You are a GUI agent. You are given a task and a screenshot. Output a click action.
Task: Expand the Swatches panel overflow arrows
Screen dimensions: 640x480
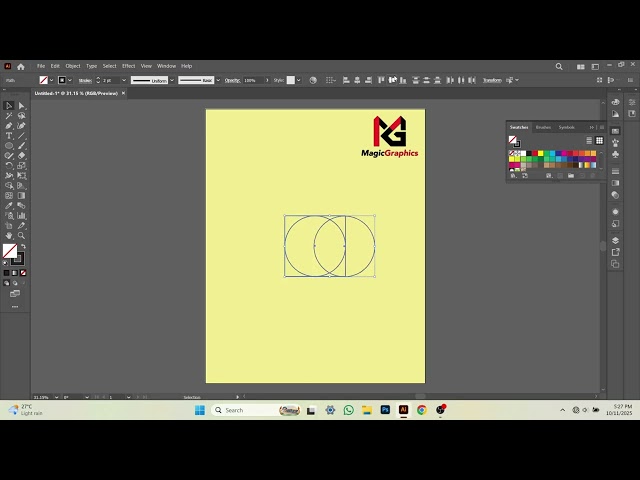pos(591,127)
